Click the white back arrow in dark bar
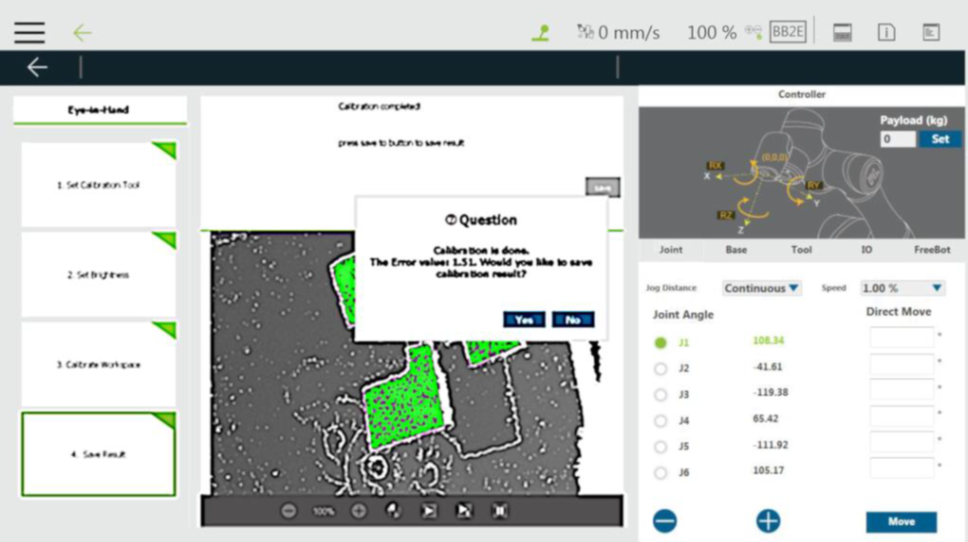 (37, 67)
